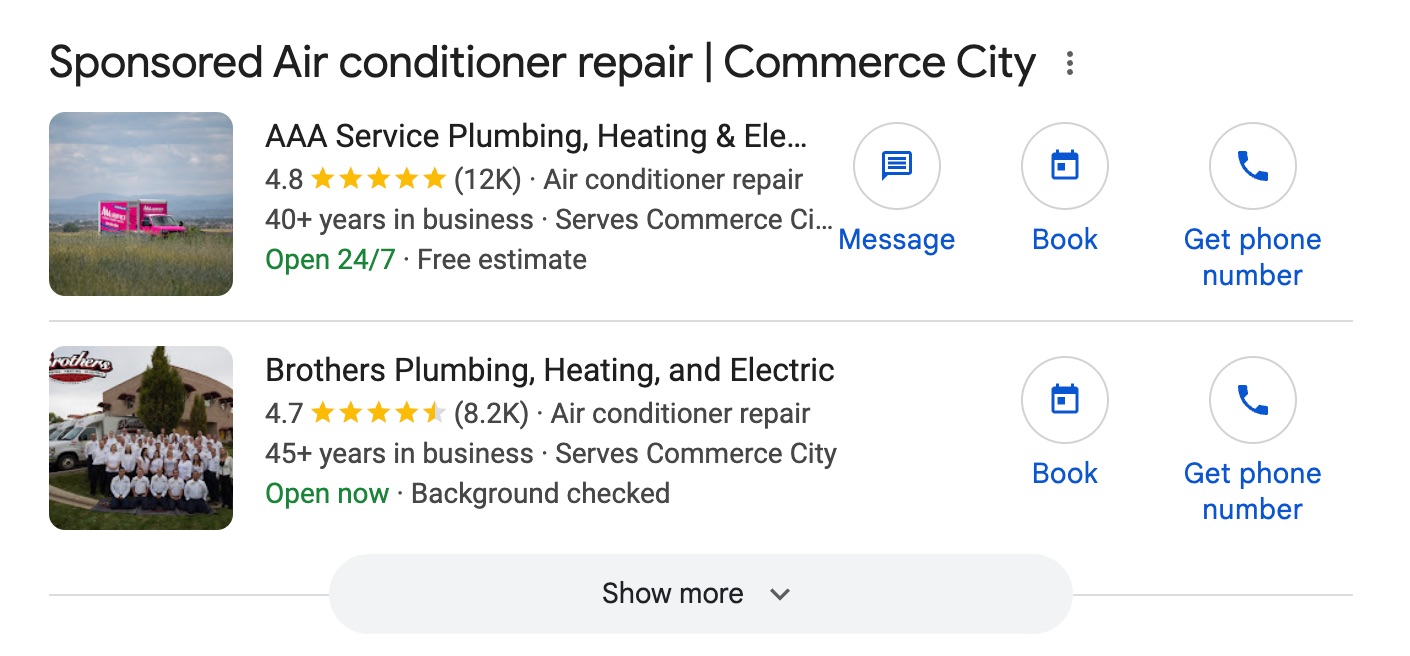Tap the phone icon for Brothers Plumbing

coord(1252,400)
